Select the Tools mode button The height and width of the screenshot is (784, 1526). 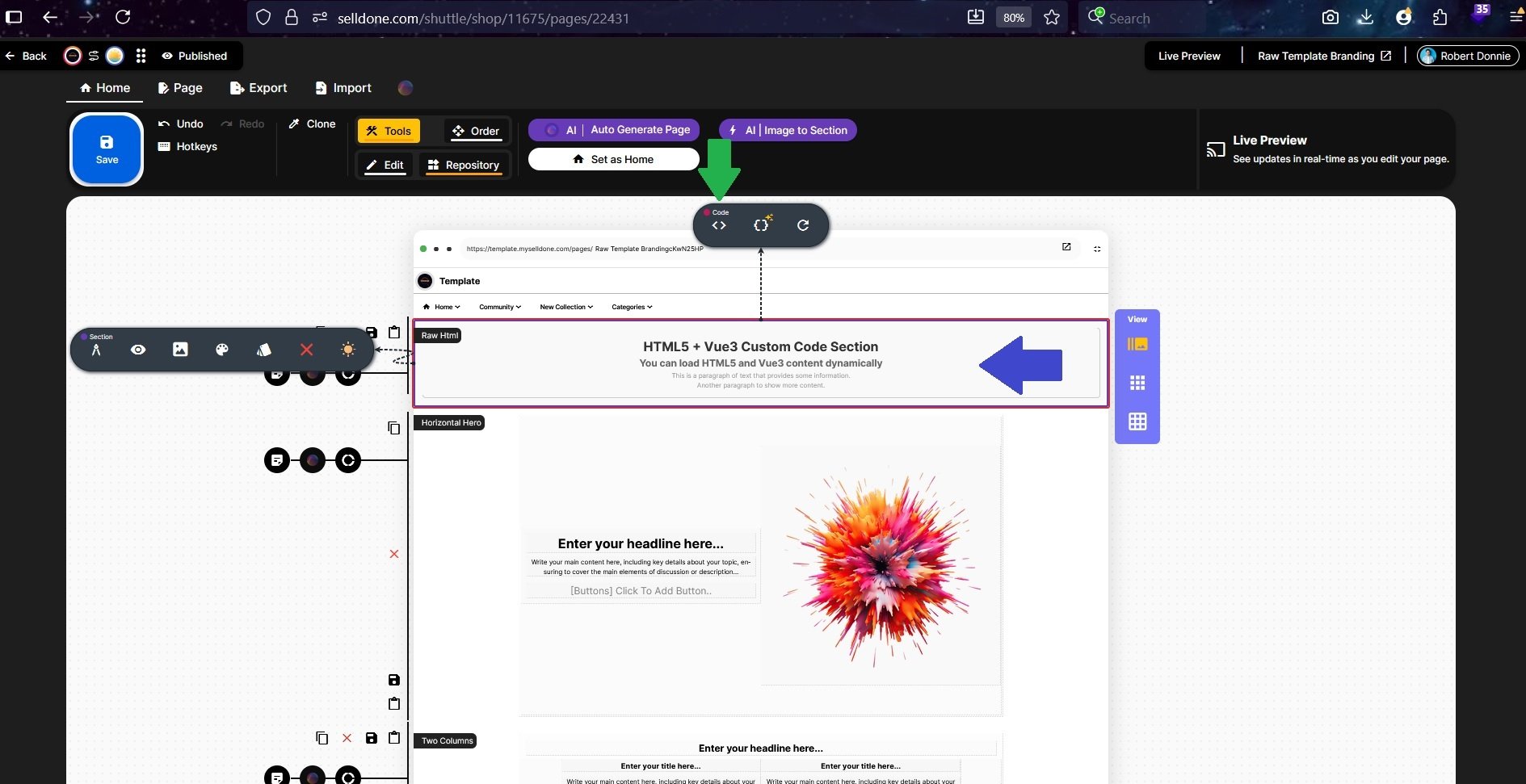(x=389, y=131)
